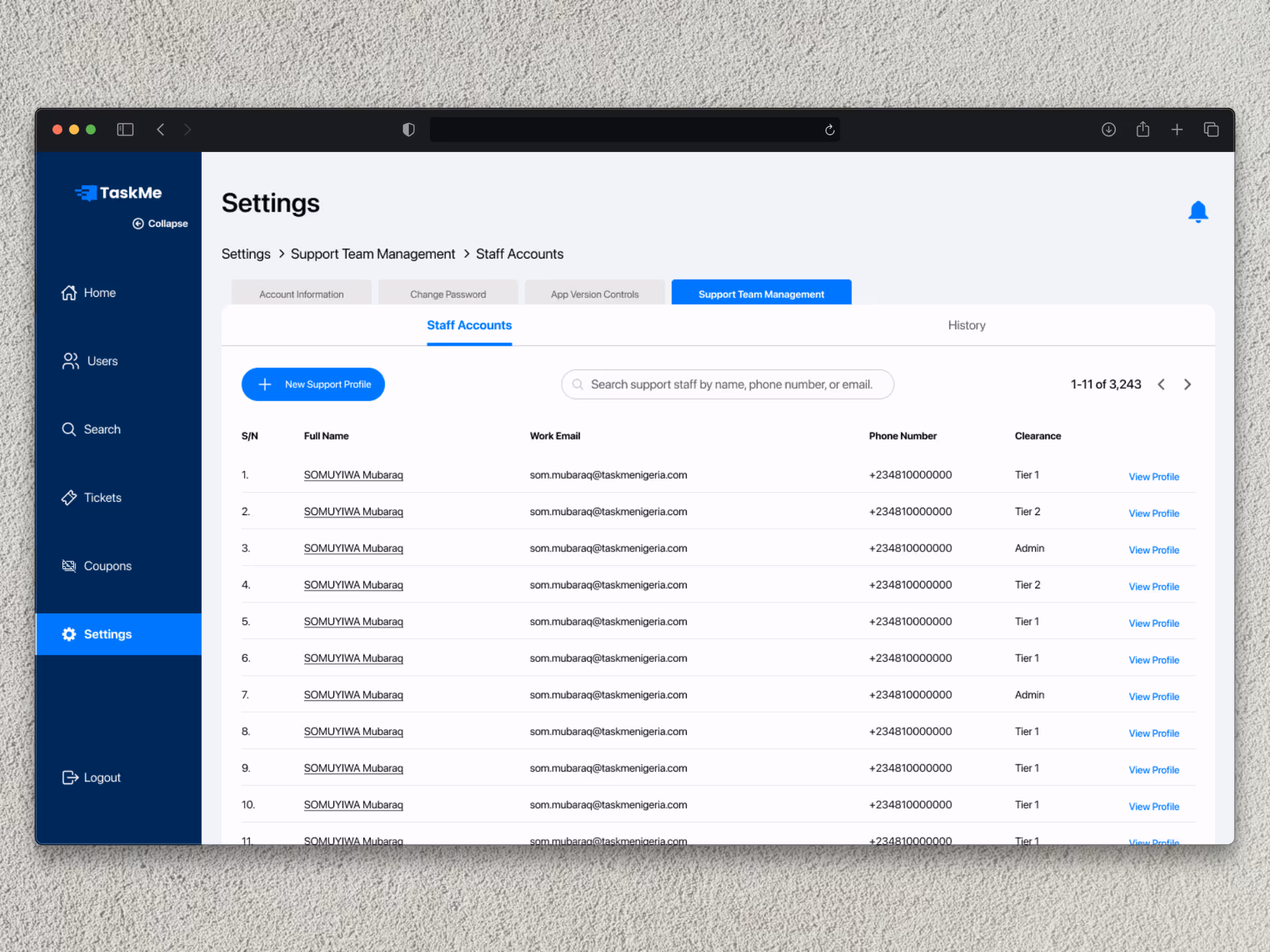Collapse the TaskMe sidebar
Image resolution: width=1270 pixels, height=952 pixels.
point(160,223)
